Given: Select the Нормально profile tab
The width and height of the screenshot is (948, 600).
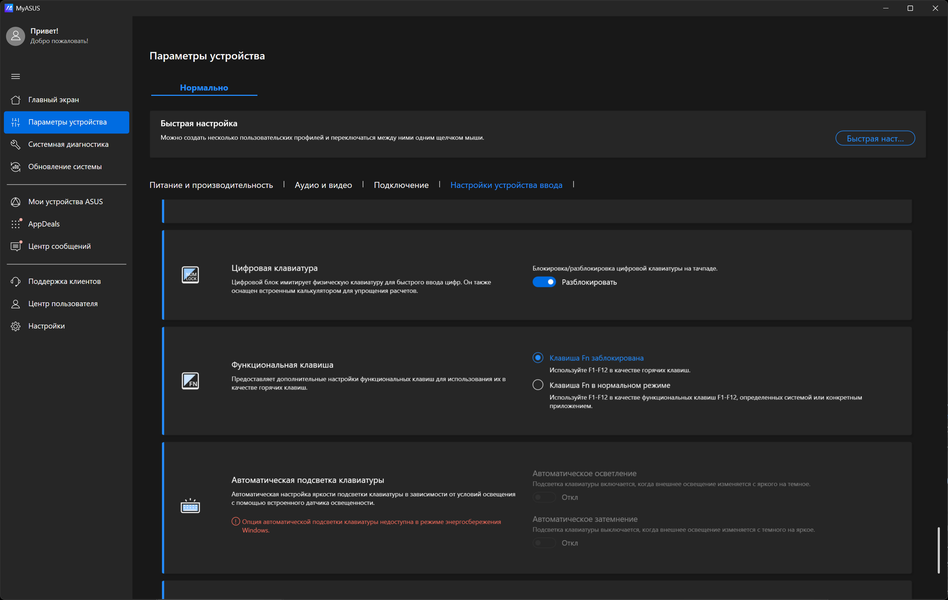Looking at the screenshot, I should [x=204, y=88].
